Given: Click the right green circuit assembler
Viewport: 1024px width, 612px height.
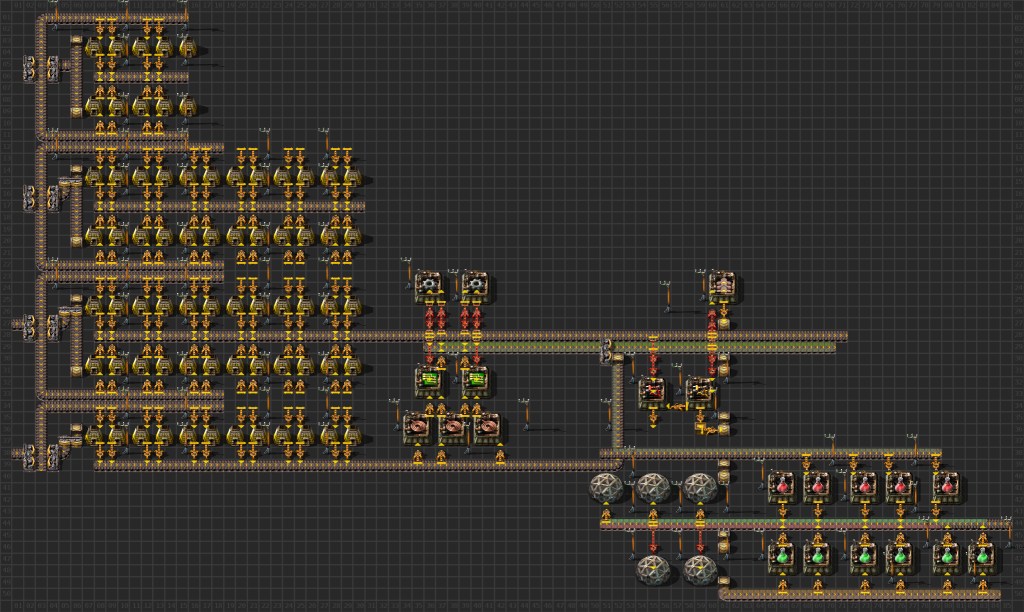Looking at the screenshot, I should coord(475,381).
